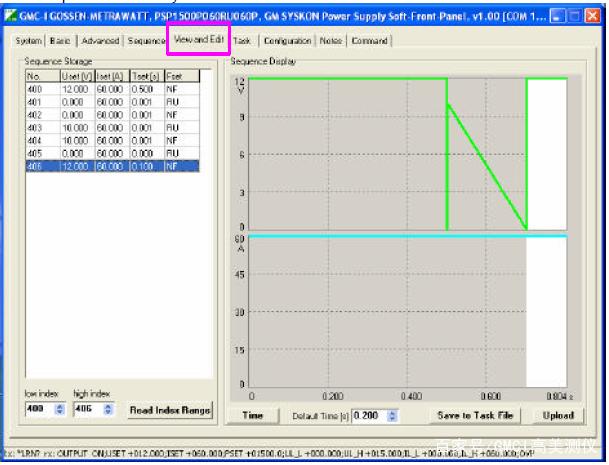Go to the Notes tab

pos(331,40)
